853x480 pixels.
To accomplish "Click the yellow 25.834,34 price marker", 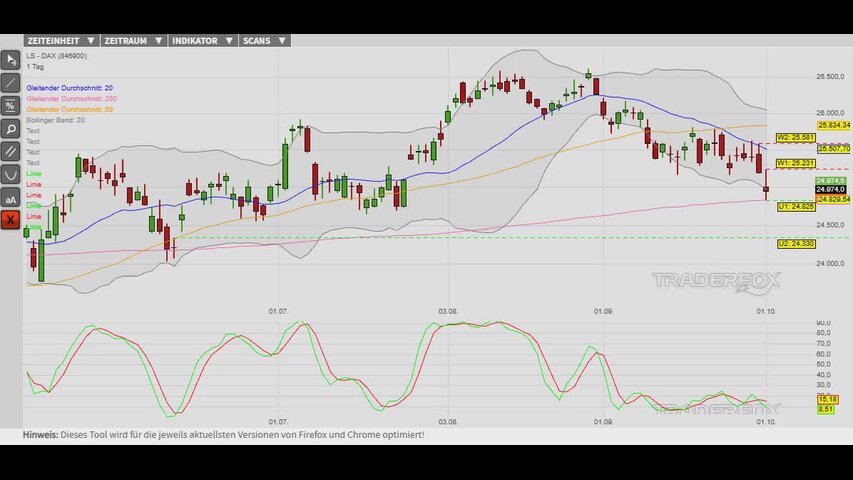I will coord(833,125).
